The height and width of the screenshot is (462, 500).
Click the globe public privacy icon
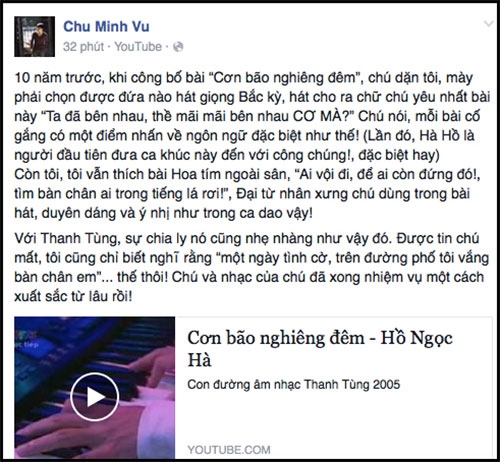[x=178, y=47]
